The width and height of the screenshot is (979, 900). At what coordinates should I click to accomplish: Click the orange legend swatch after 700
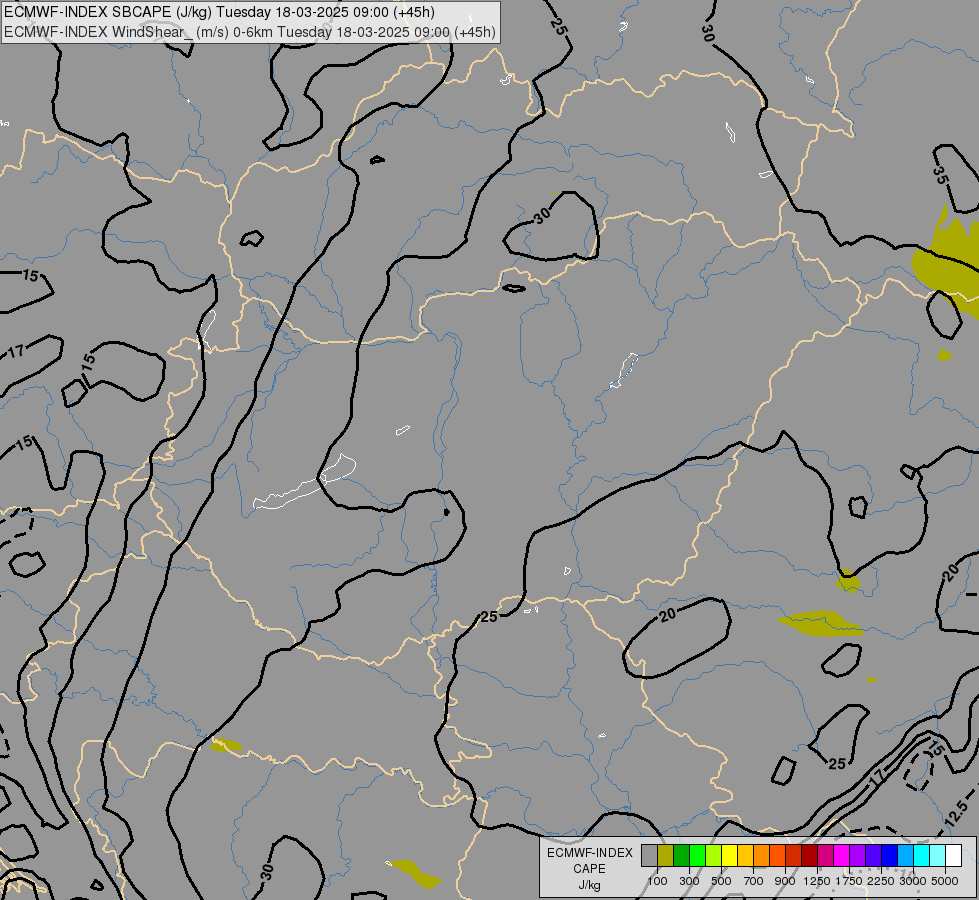762,855
